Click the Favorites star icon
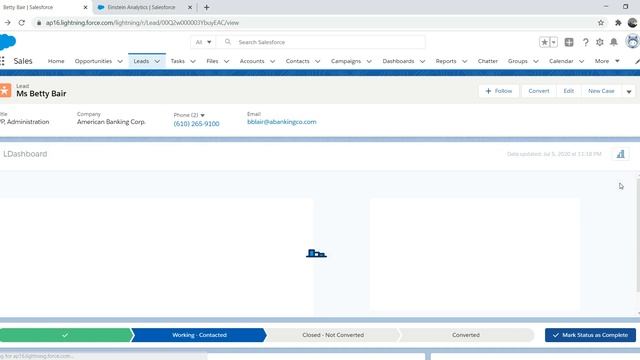Viewport: 640px width, 360px height. (x=544, y=42)
